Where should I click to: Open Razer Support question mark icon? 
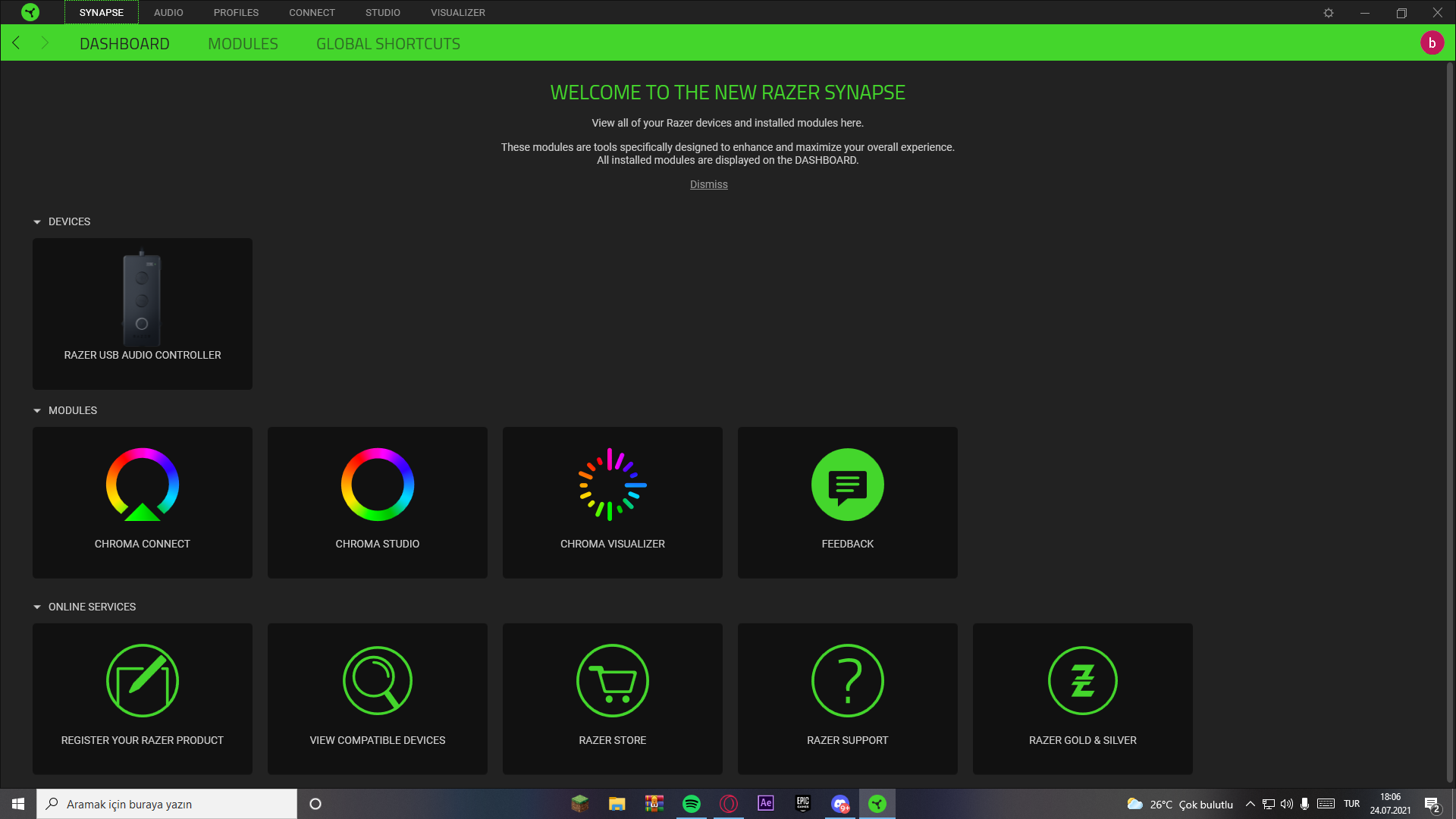click(847, 680)
